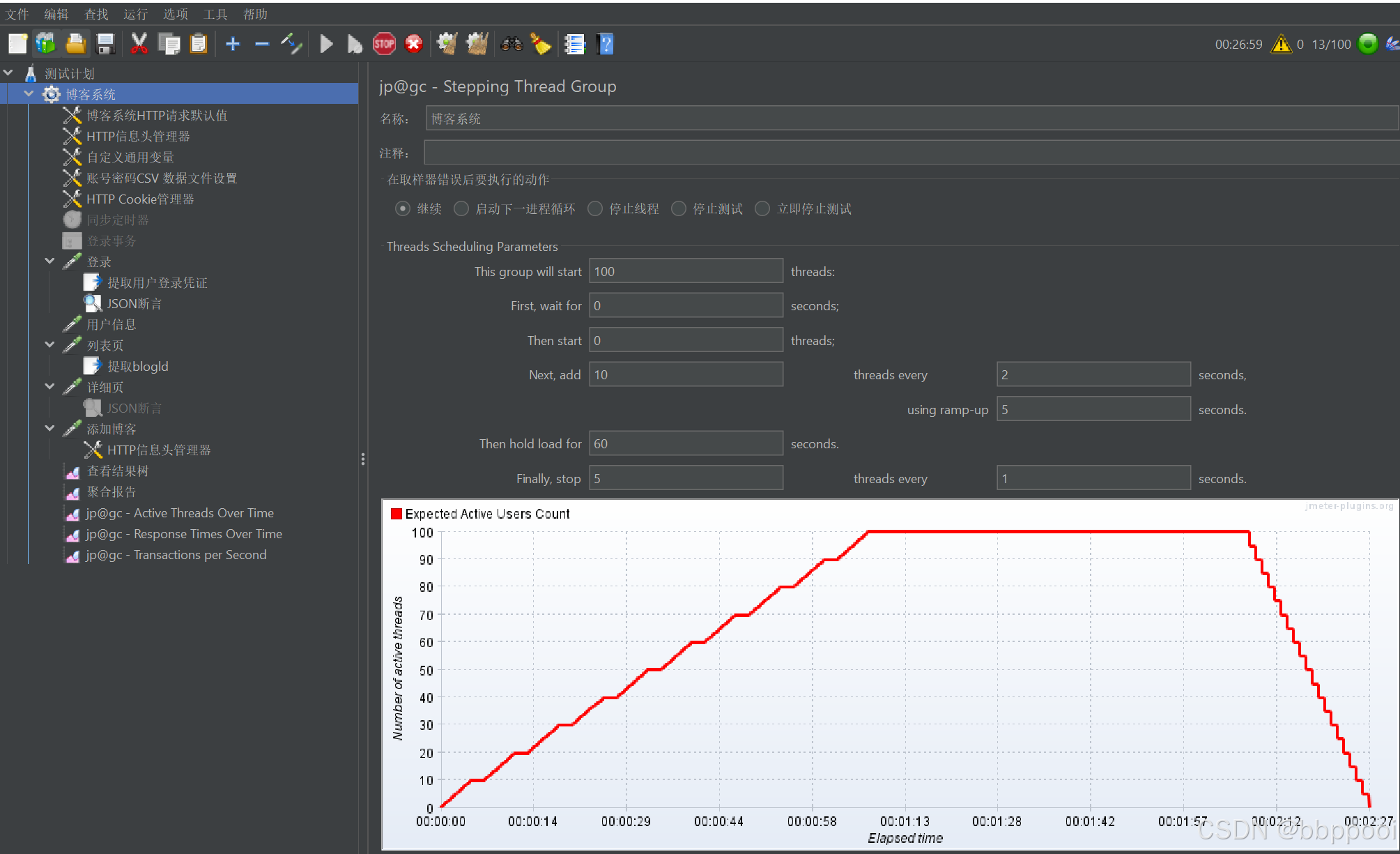Image resolution: width=1400 pixels, height=854 pixels.
Task: Click the Cut scissors icon
Action: point(139,45)
